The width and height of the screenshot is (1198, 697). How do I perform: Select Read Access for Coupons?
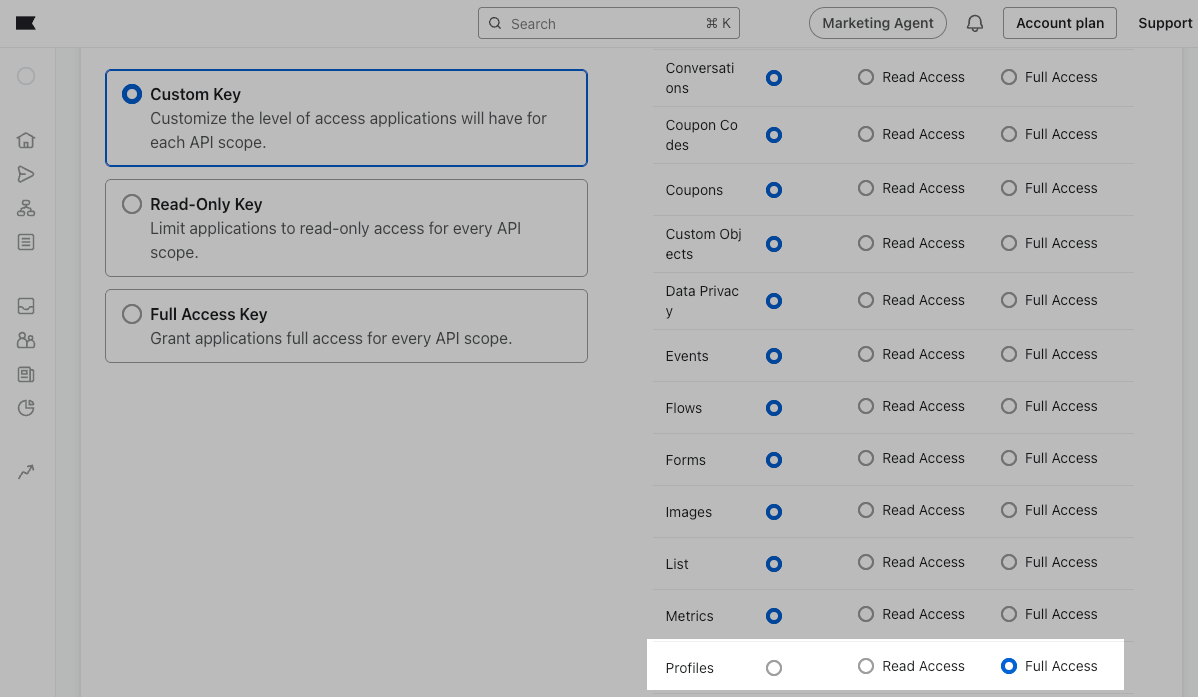[866, 188]
